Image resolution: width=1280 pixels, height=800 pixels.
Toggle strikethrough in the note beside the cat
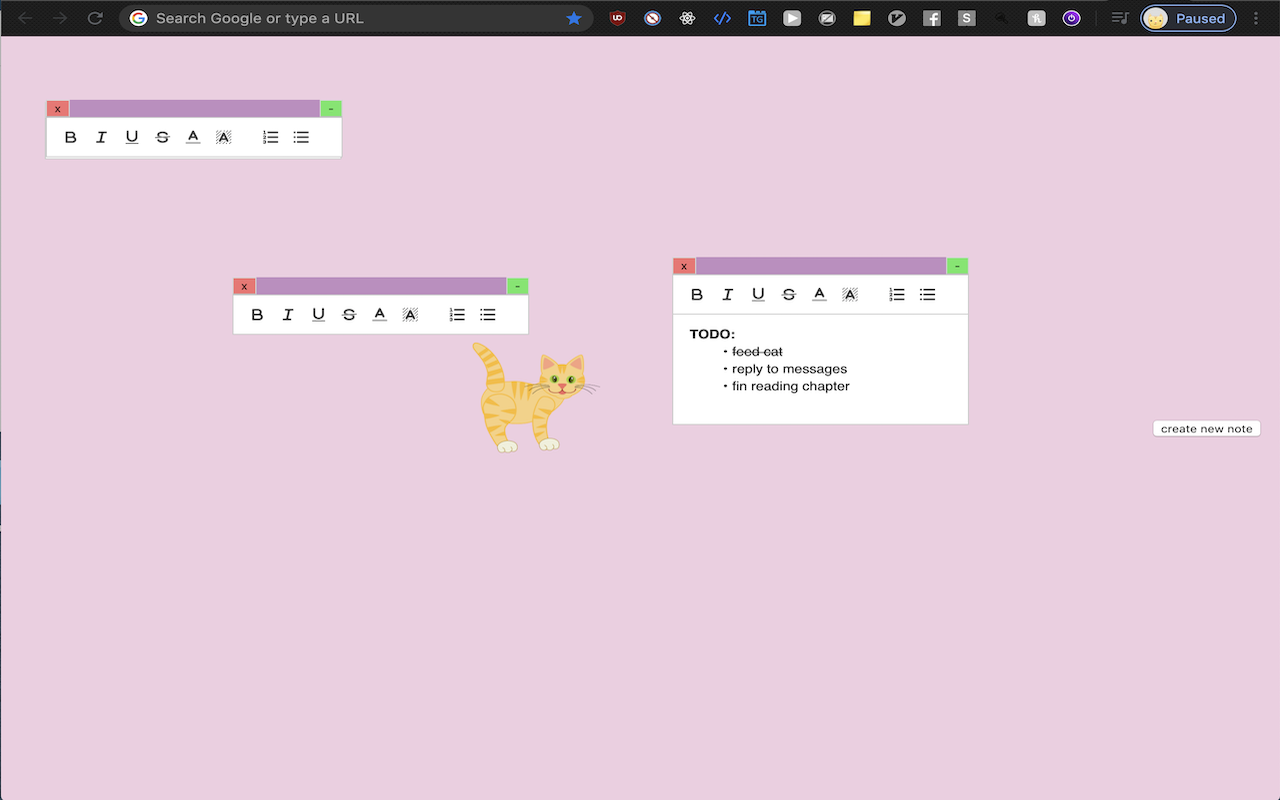pos(349,314)
